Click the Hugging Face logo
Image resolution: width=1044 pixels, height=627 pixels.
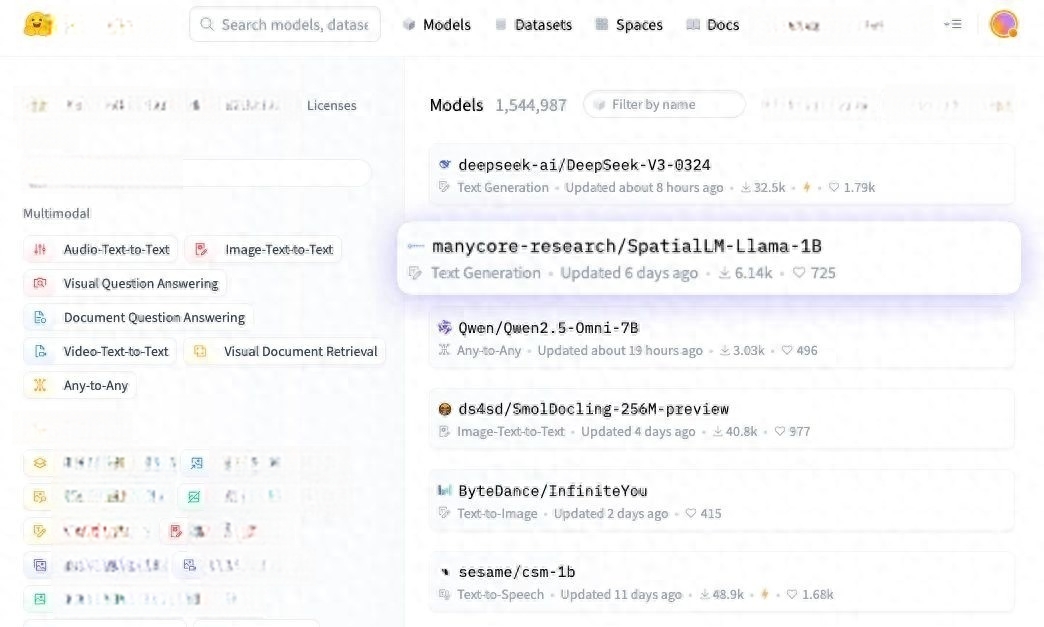(x=38, y=25)
